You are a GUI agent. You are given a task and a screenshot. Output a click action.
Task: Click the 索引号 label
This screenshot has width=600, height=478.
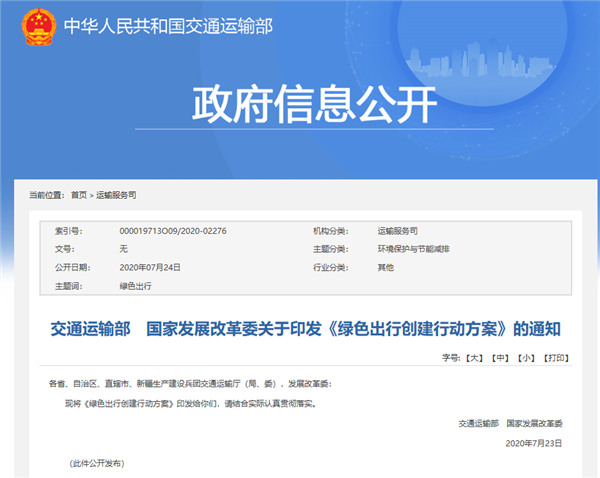tap(68, 231)
